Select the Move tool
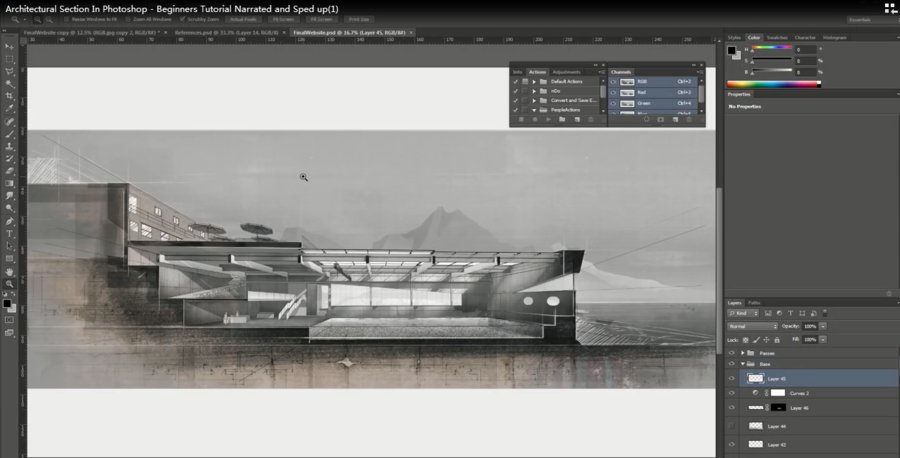The height and width of the screenshot is (458, 900). point(9,46)
